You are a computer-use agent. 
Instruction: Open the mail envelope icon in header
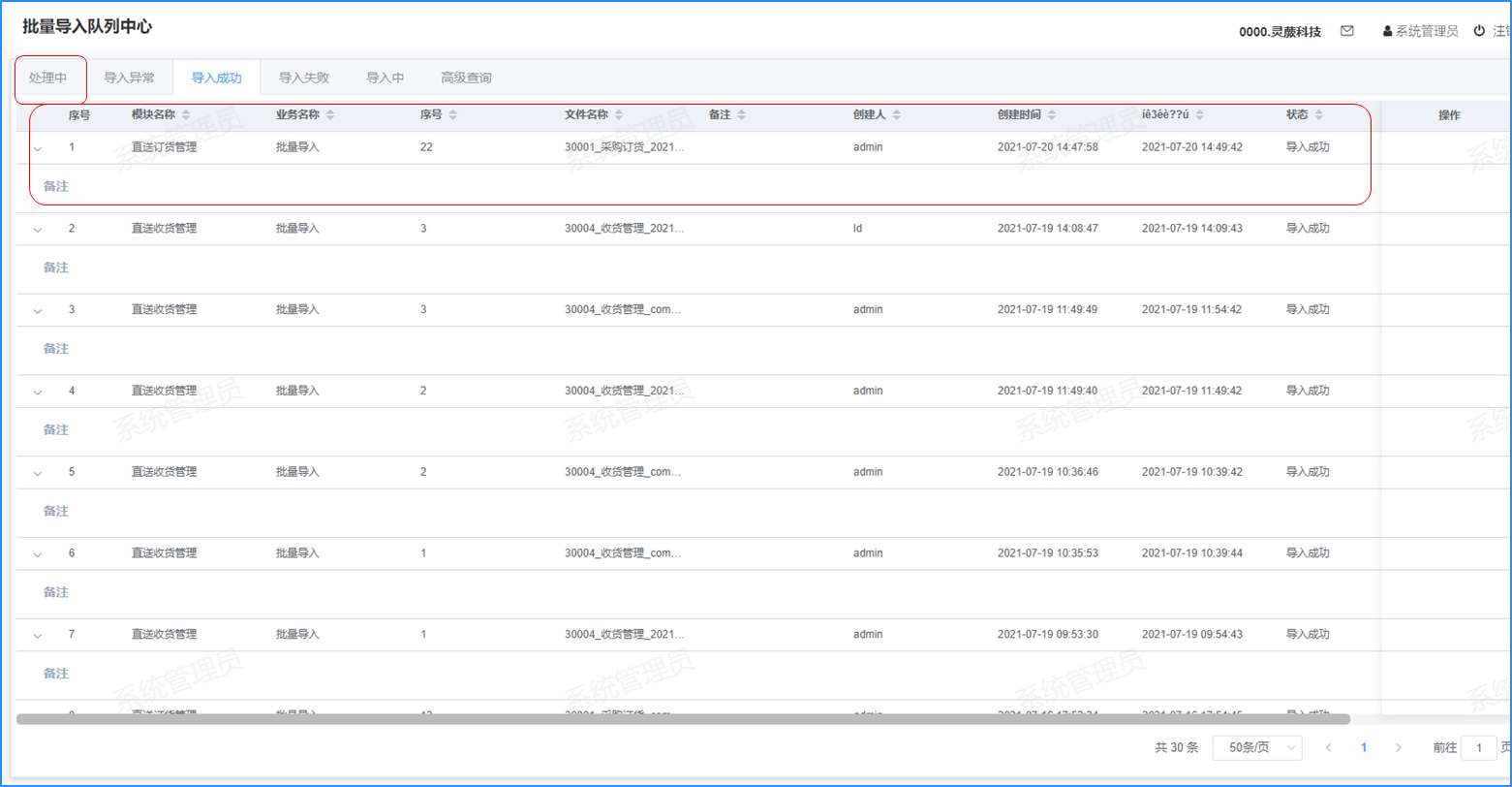pos(1346,31)
